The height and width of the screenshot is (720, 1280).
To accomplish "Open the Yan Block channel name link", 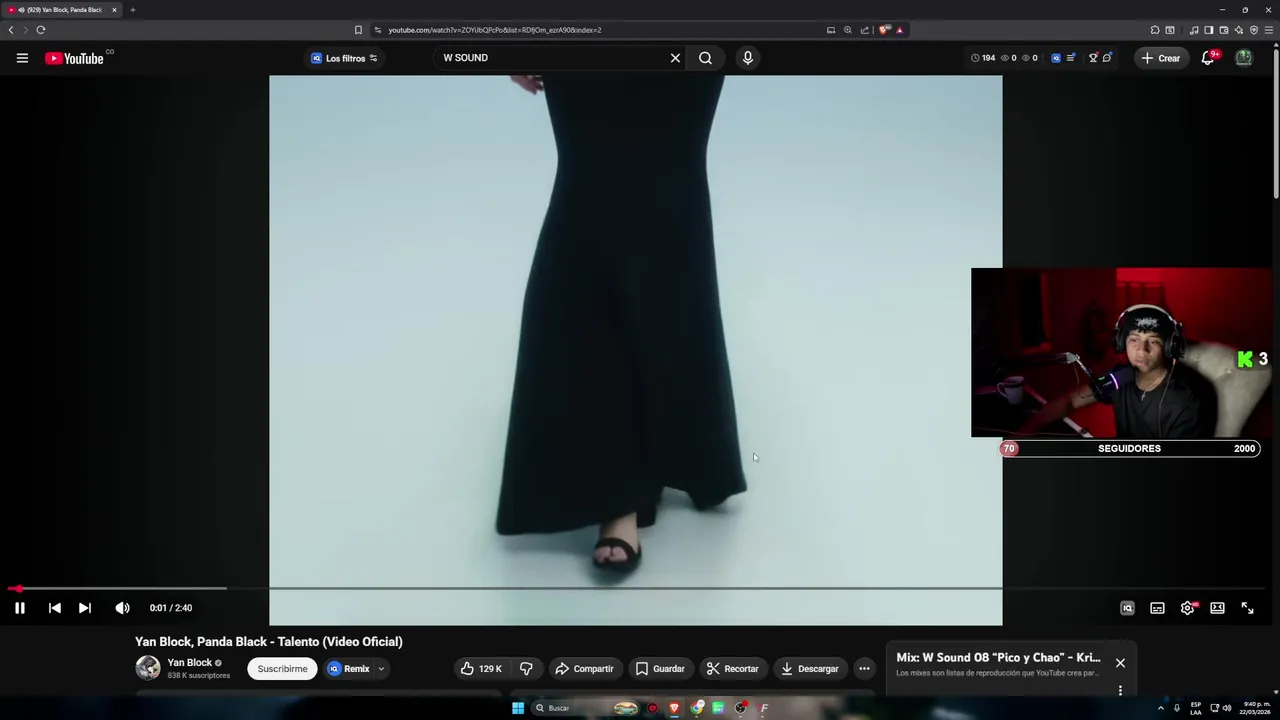I will pos(190,663).
